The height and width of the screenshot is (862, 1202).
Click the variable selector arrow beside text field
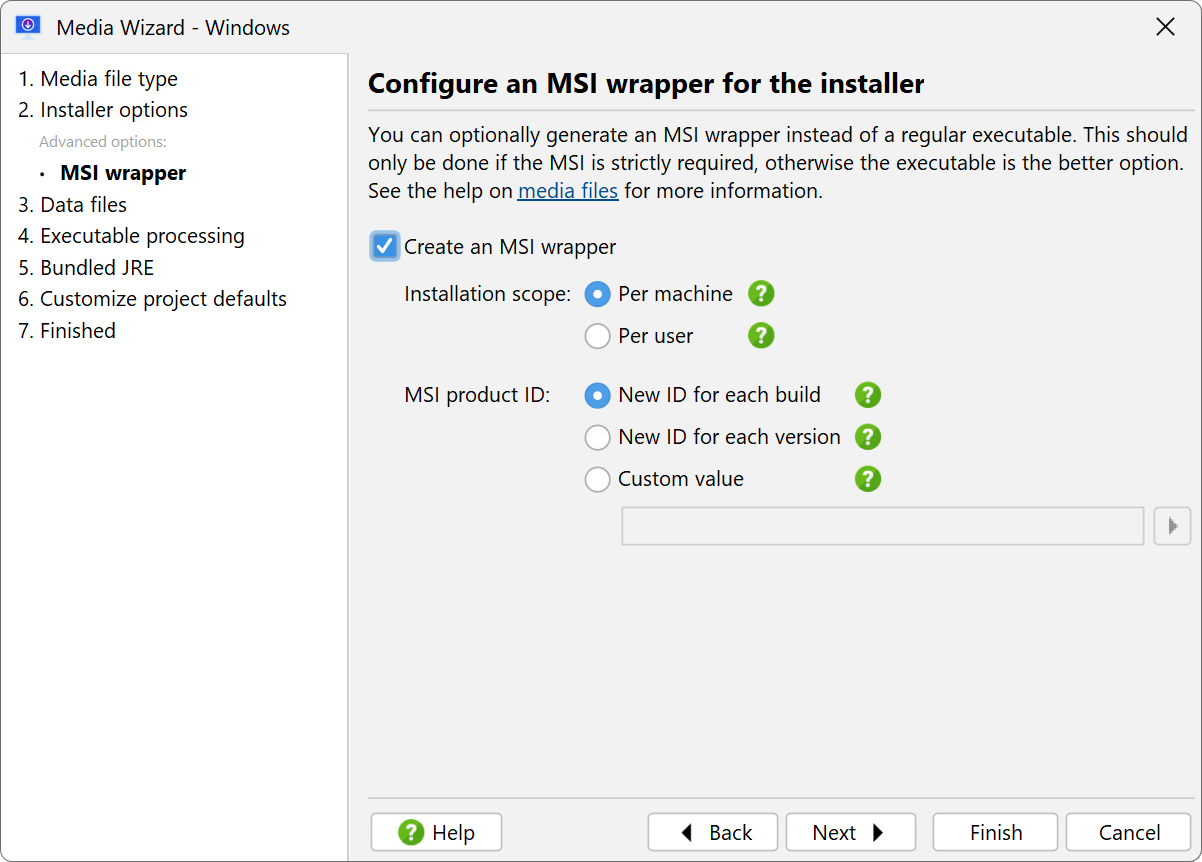(x=1172, y=526)
